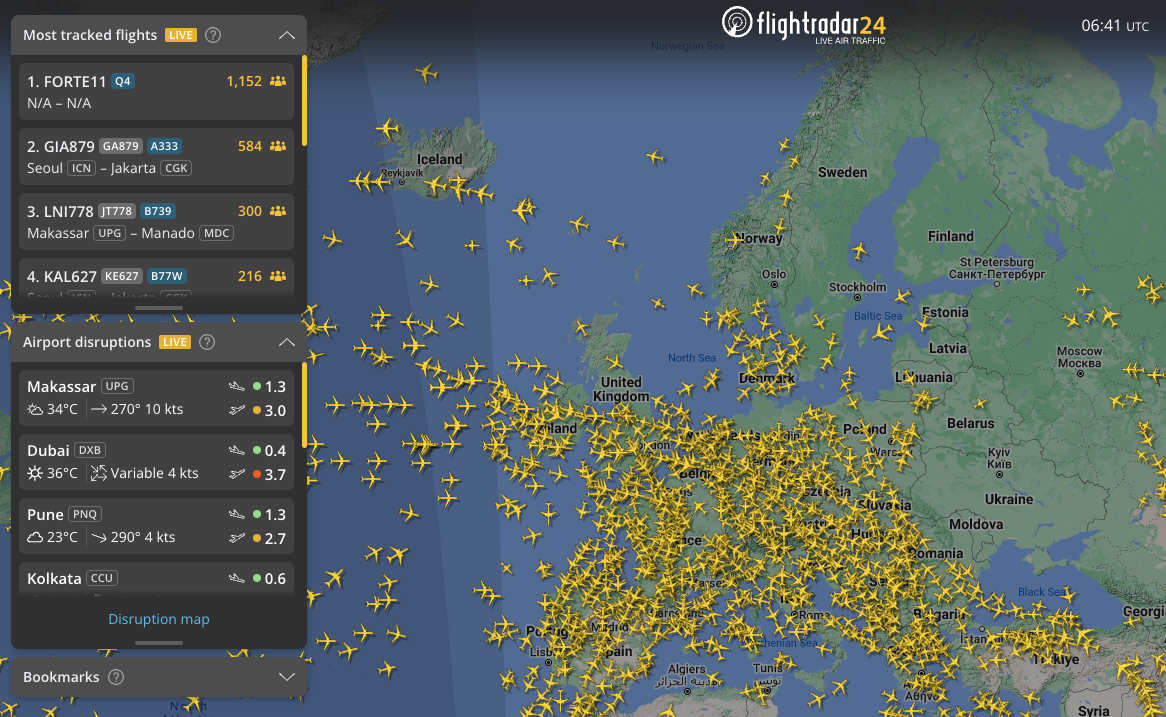Click the Flightradar24 logo
This screenshot has height=717, width=1166.
pos(804,25)
